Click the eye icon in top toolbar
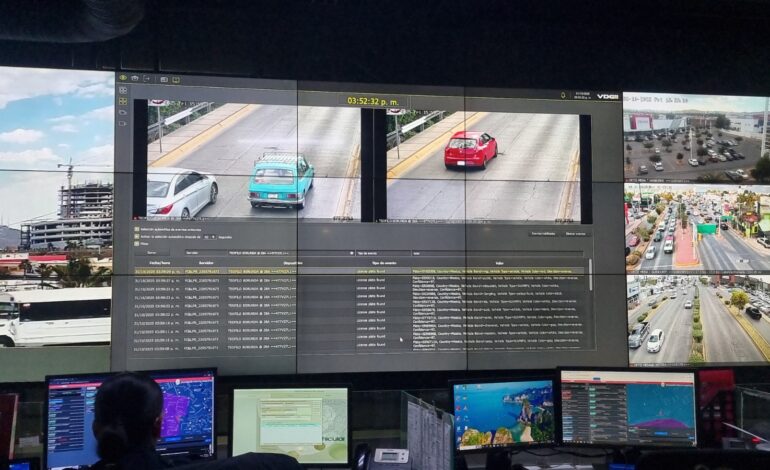Viewport: 770px width, 470px height. [123, 78]
